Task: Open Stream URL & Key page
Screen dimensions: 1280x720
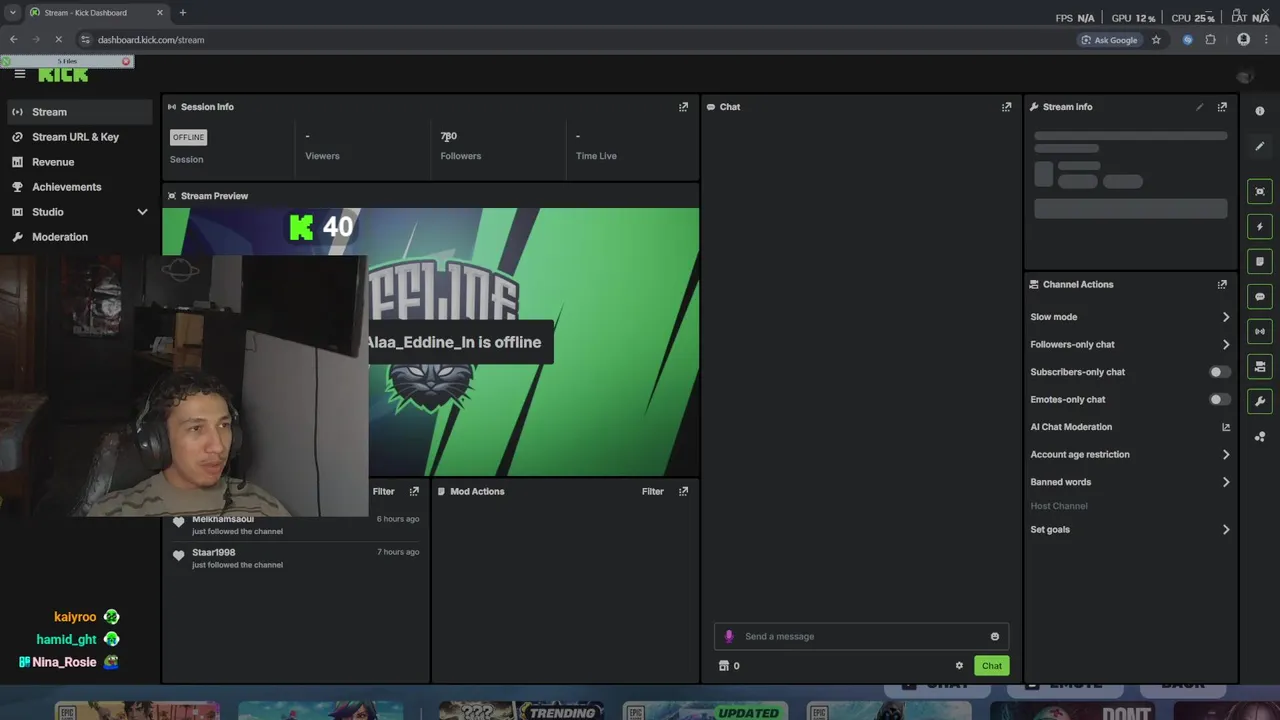Action: click(x=78, y=137)
